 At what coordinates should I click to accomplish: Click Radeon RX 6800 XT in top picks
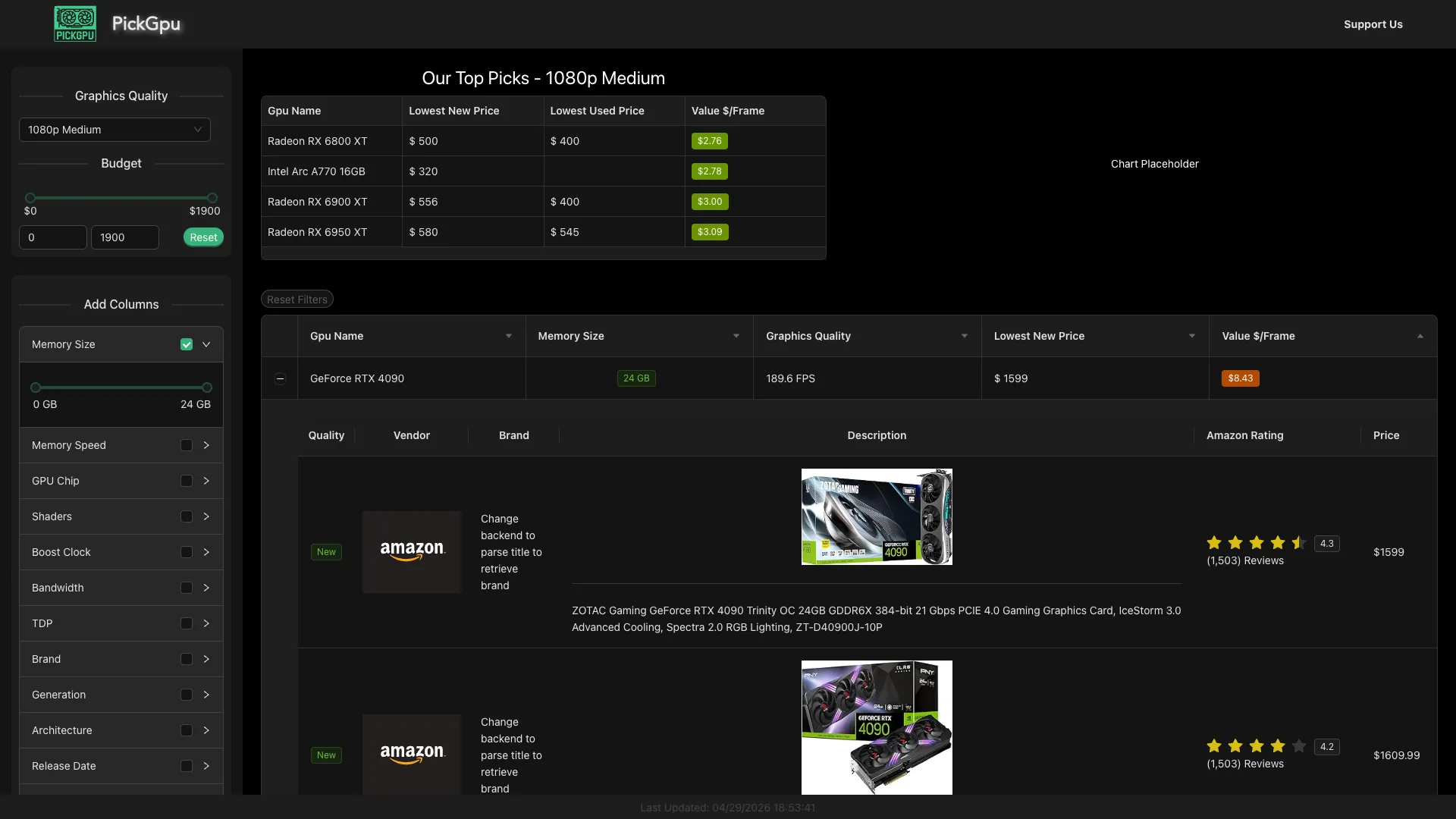click(x=317, y=141)
